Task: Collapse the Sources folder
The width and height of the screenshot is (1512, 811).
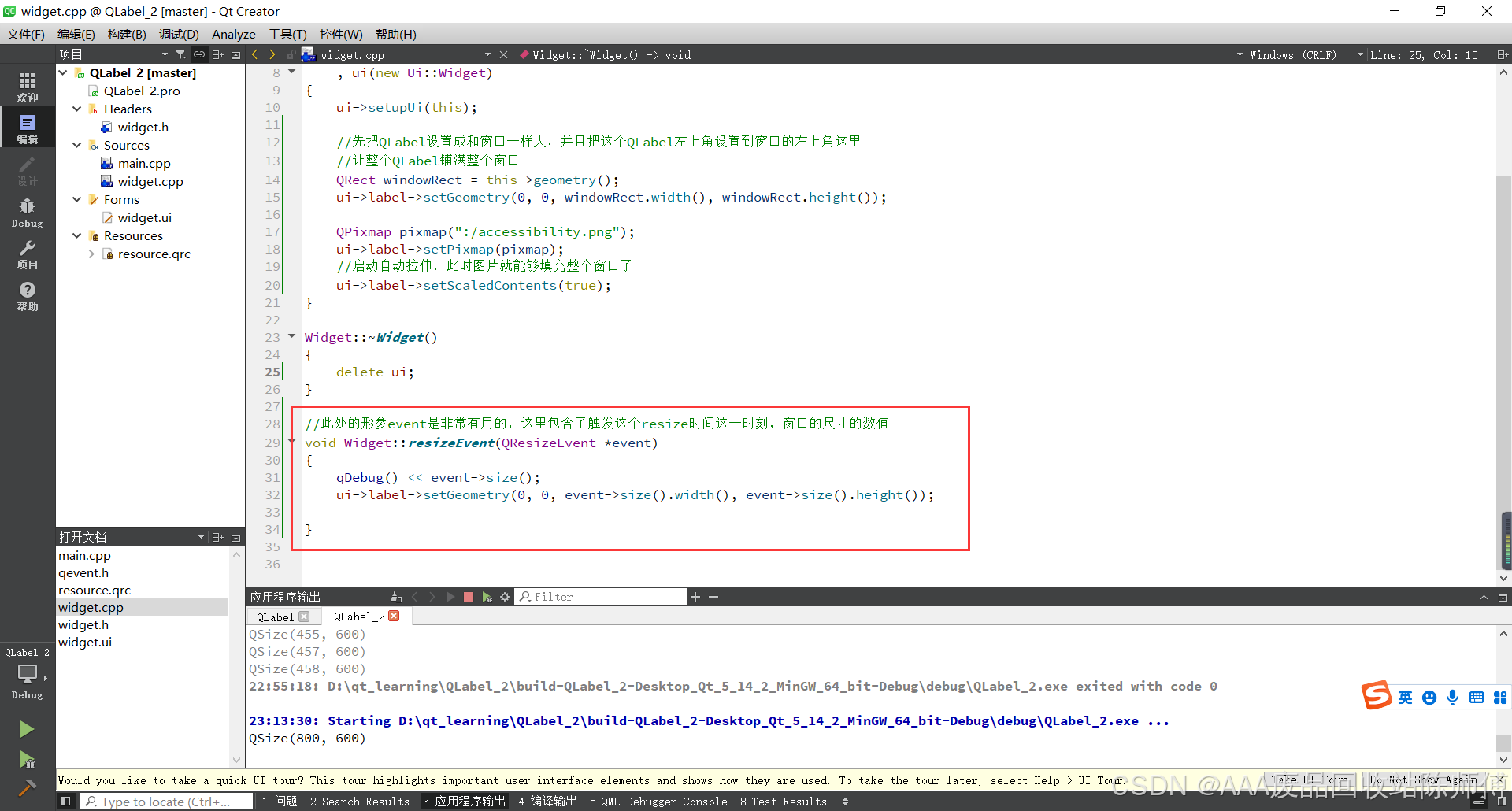Action: click(77, 145)
